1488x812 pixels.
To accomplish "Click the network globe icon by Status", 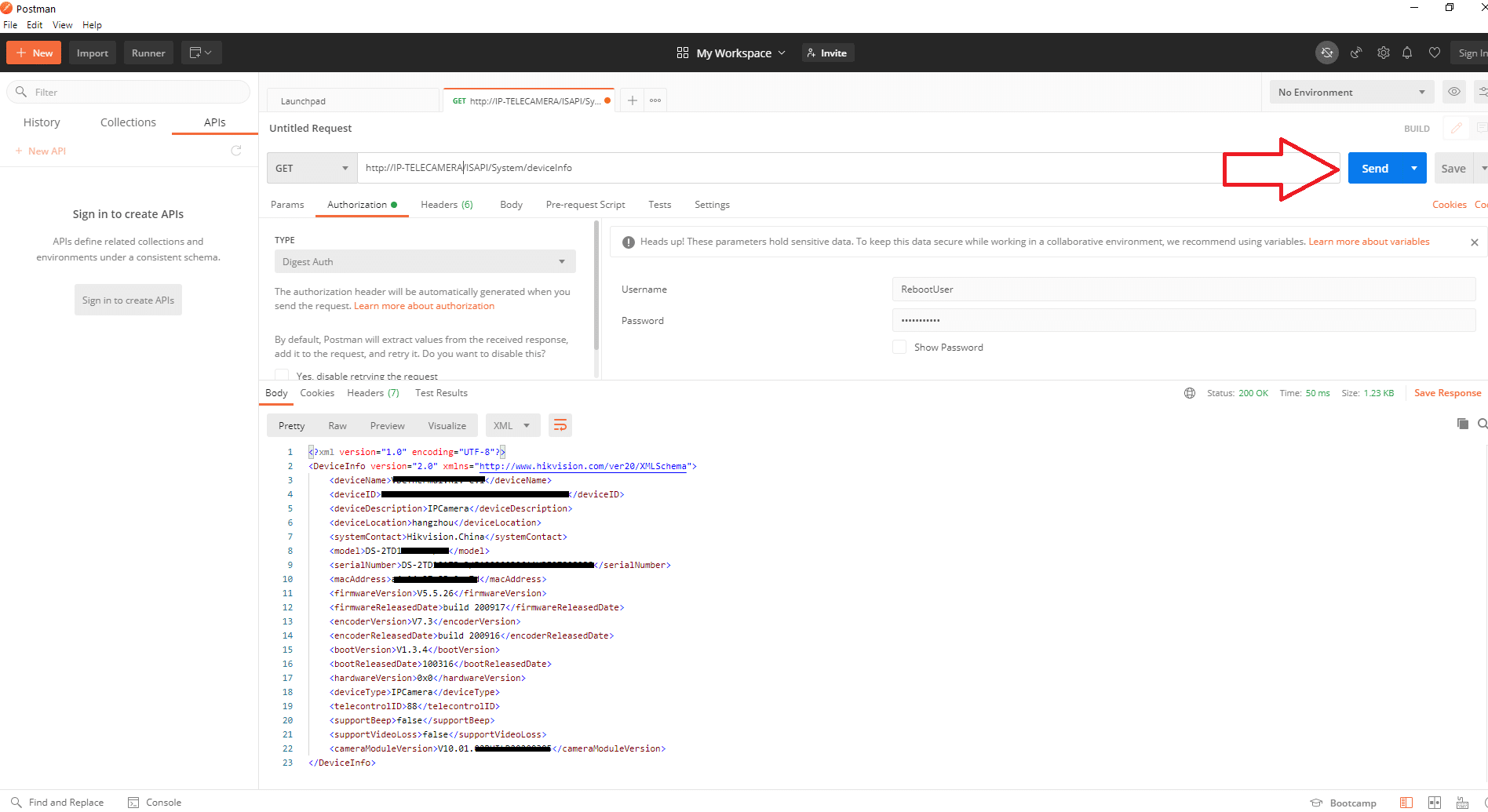I will point(1190,393).
